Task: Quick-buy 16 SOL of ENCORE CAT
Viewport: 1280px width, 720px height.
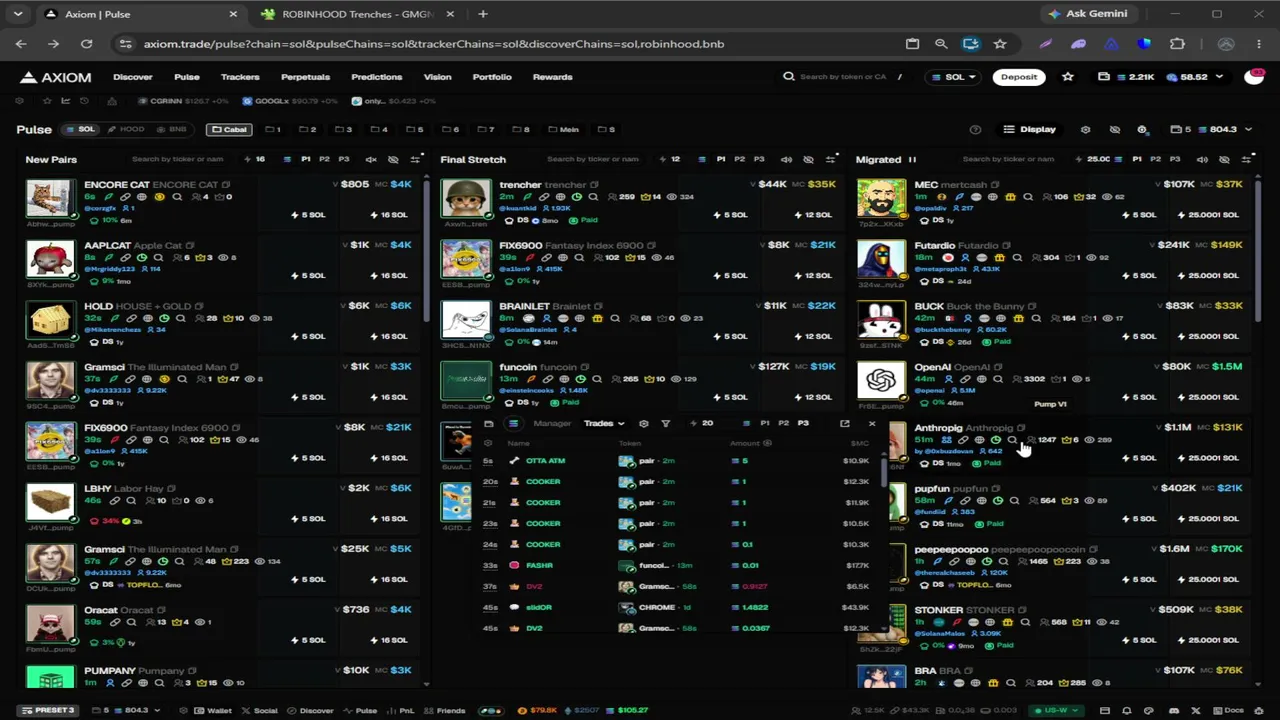Action: pos(390,215)
